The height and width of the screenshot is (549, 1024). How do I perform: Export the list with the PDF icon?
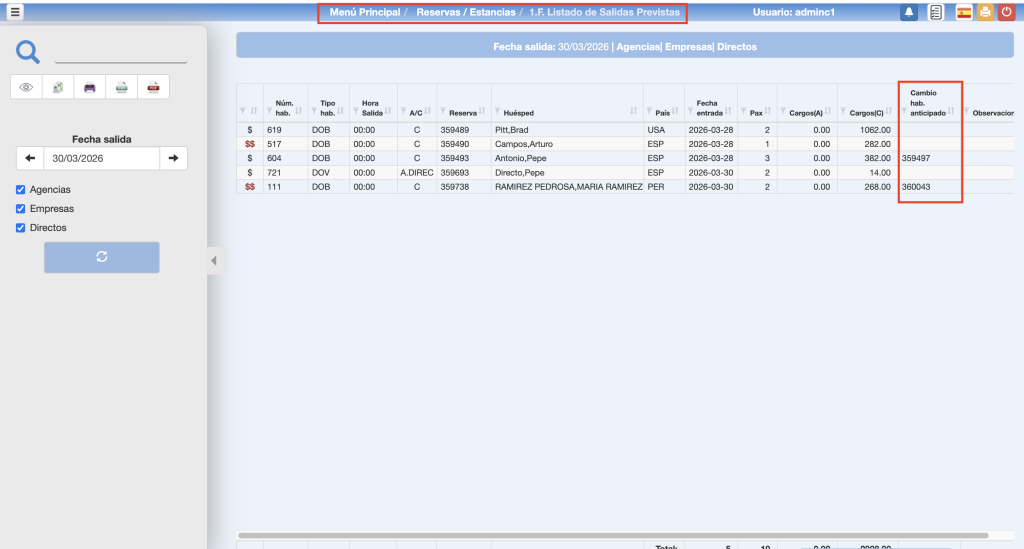153,88
